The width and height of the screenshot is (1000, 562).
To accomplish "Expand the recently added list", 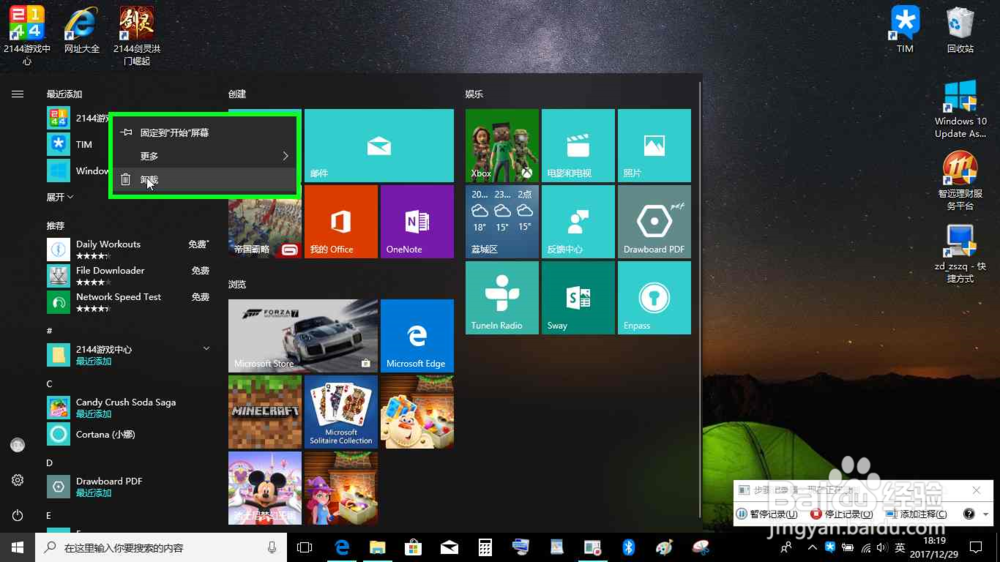I will 60,197.
